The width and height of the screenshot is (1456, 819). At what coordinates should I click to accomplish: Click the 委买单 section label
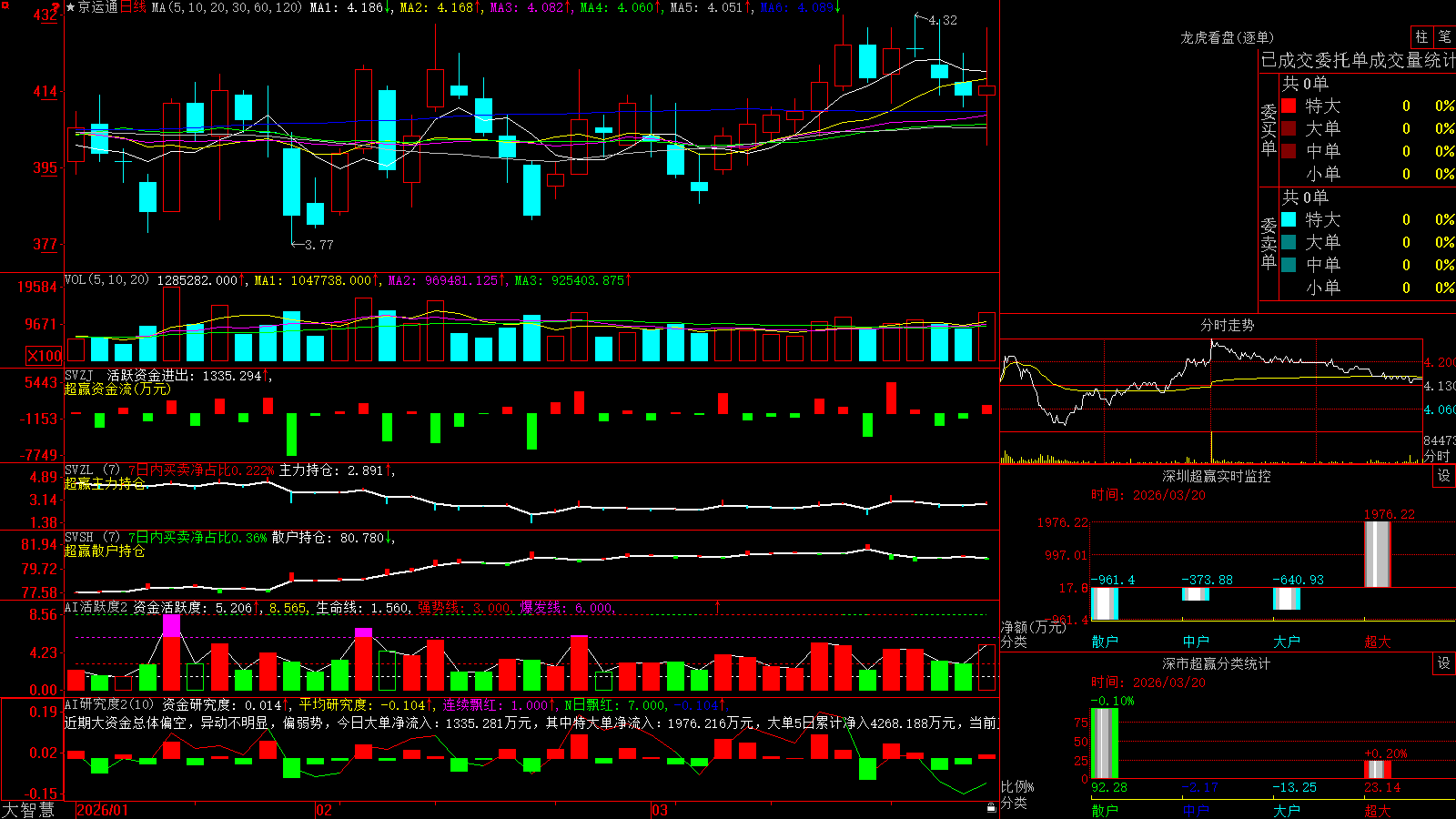(x=1269, y=128)
